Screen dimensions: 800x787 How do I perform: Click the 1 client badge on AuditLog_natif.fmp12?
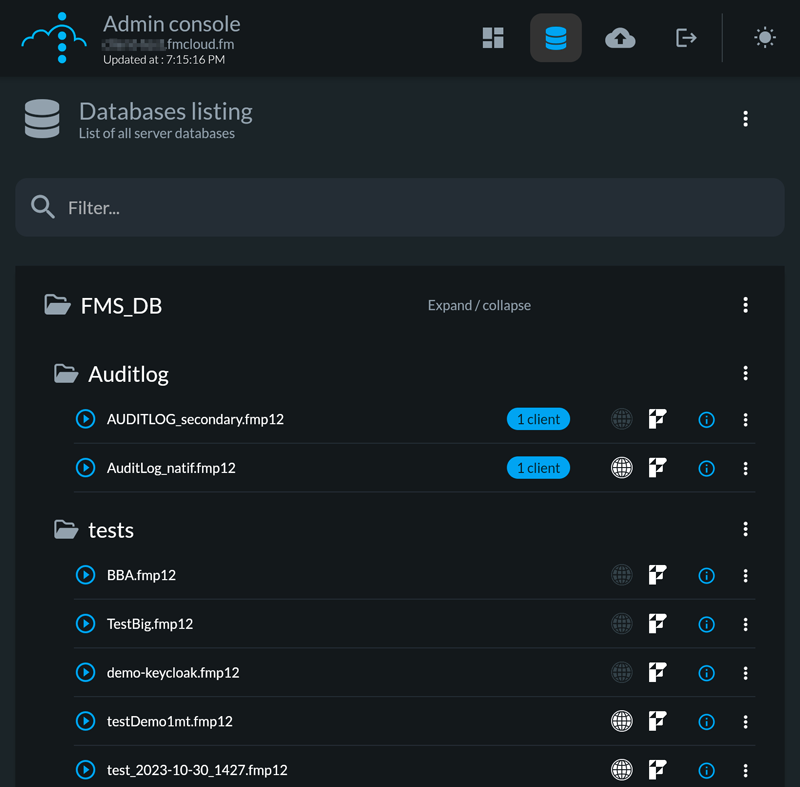tap(538, 468)
